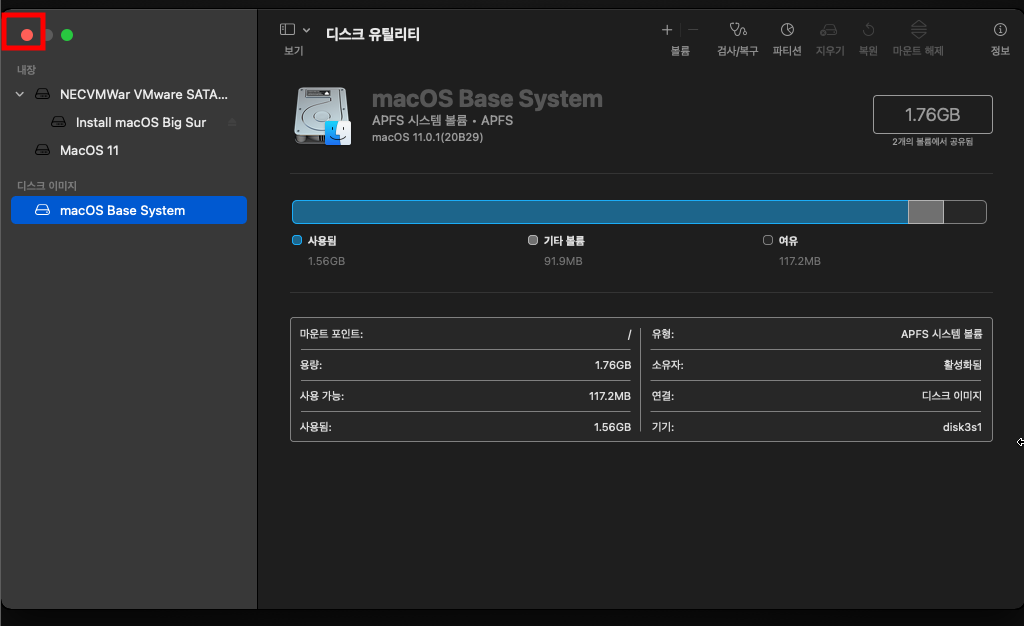Image resolution: width=1024 pixels, height=626 pixels.
Task: Click the blue used segment of storage bar
Action: [x=600, y=212]
